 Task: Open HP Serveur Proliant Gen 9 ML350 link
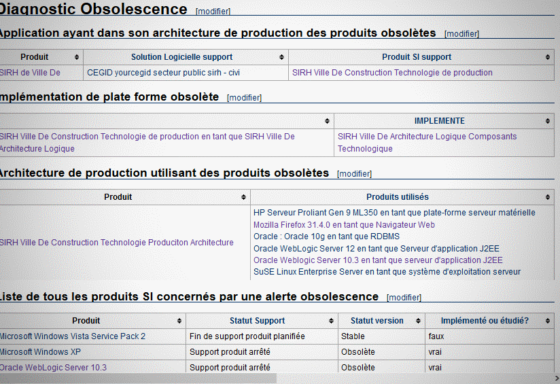[394, 213]
